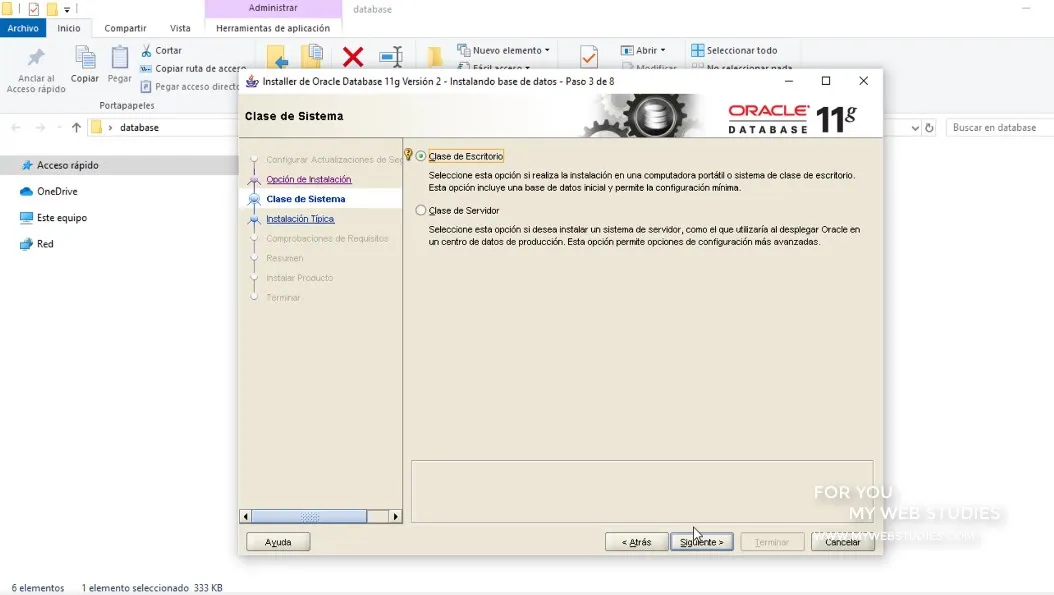
Task: Click the quick access toolbar properties check icon
Action: click(x=34, y=9)
